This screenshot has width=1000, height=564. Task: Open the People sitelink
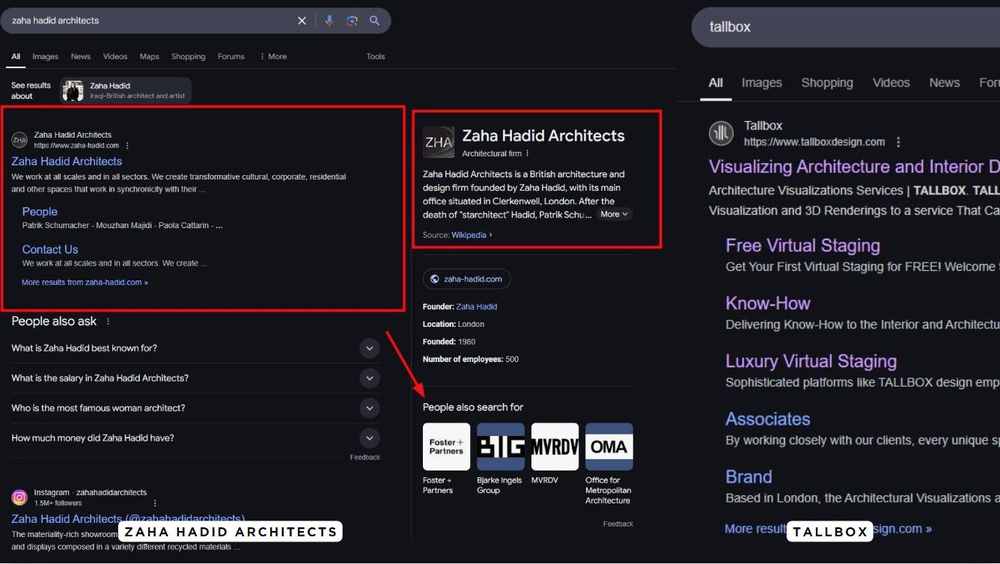40,212
